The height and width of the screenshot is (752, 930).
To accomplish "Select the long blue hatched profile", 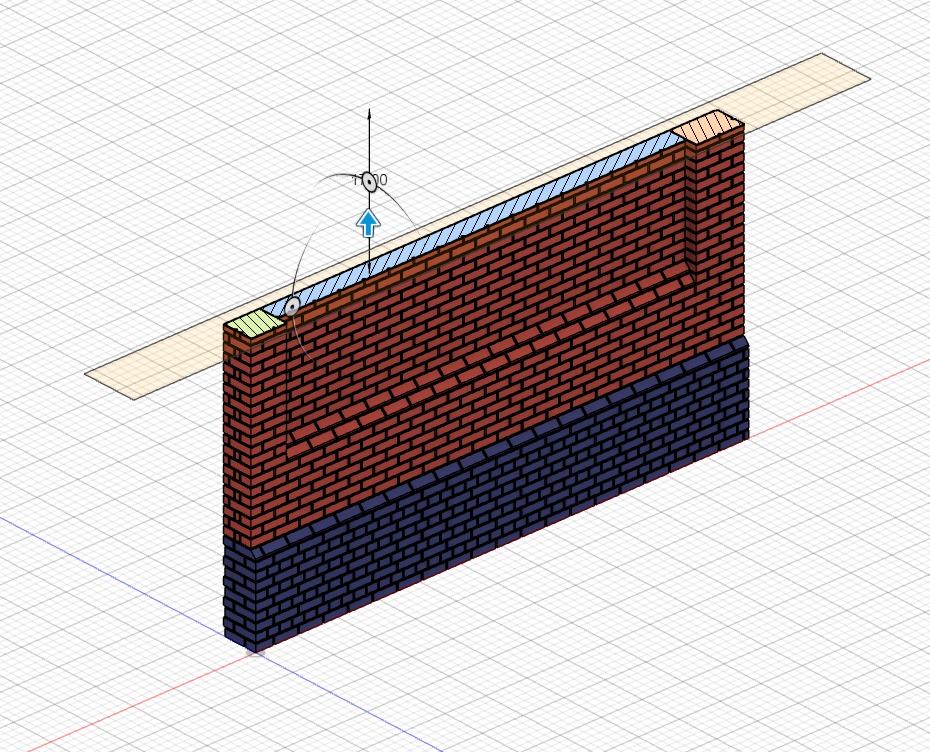I will click(474, 224).
